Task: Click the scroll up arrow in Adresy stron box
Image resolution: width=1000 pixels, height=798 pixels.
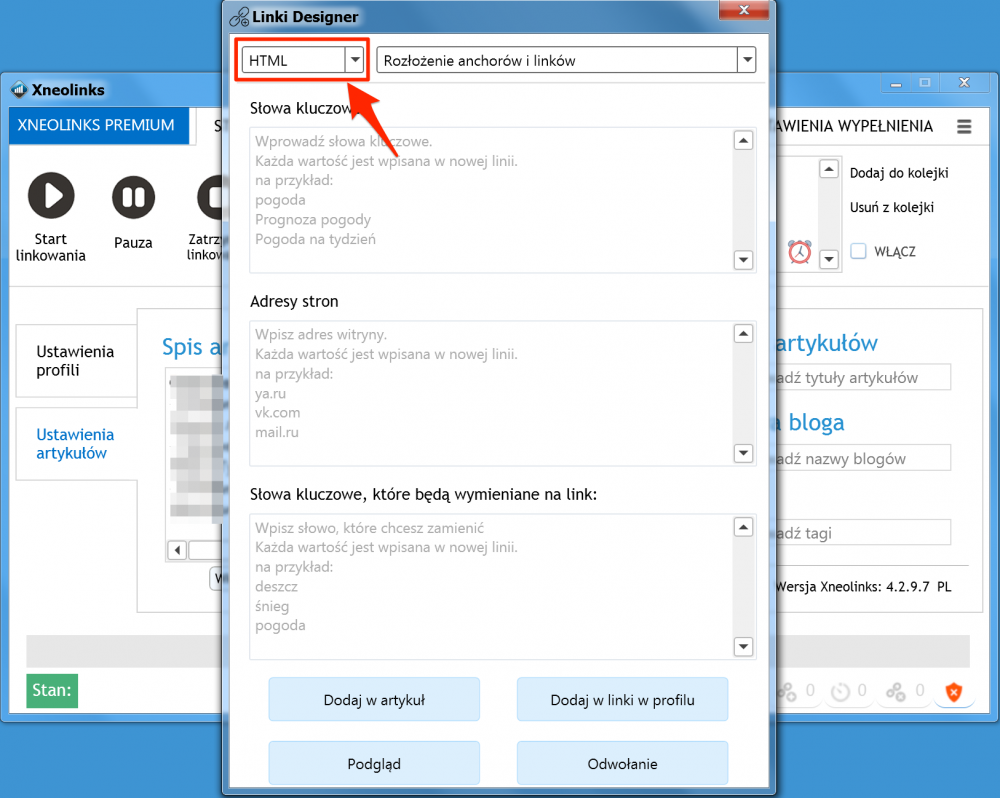Action: [x=744, y=334]
